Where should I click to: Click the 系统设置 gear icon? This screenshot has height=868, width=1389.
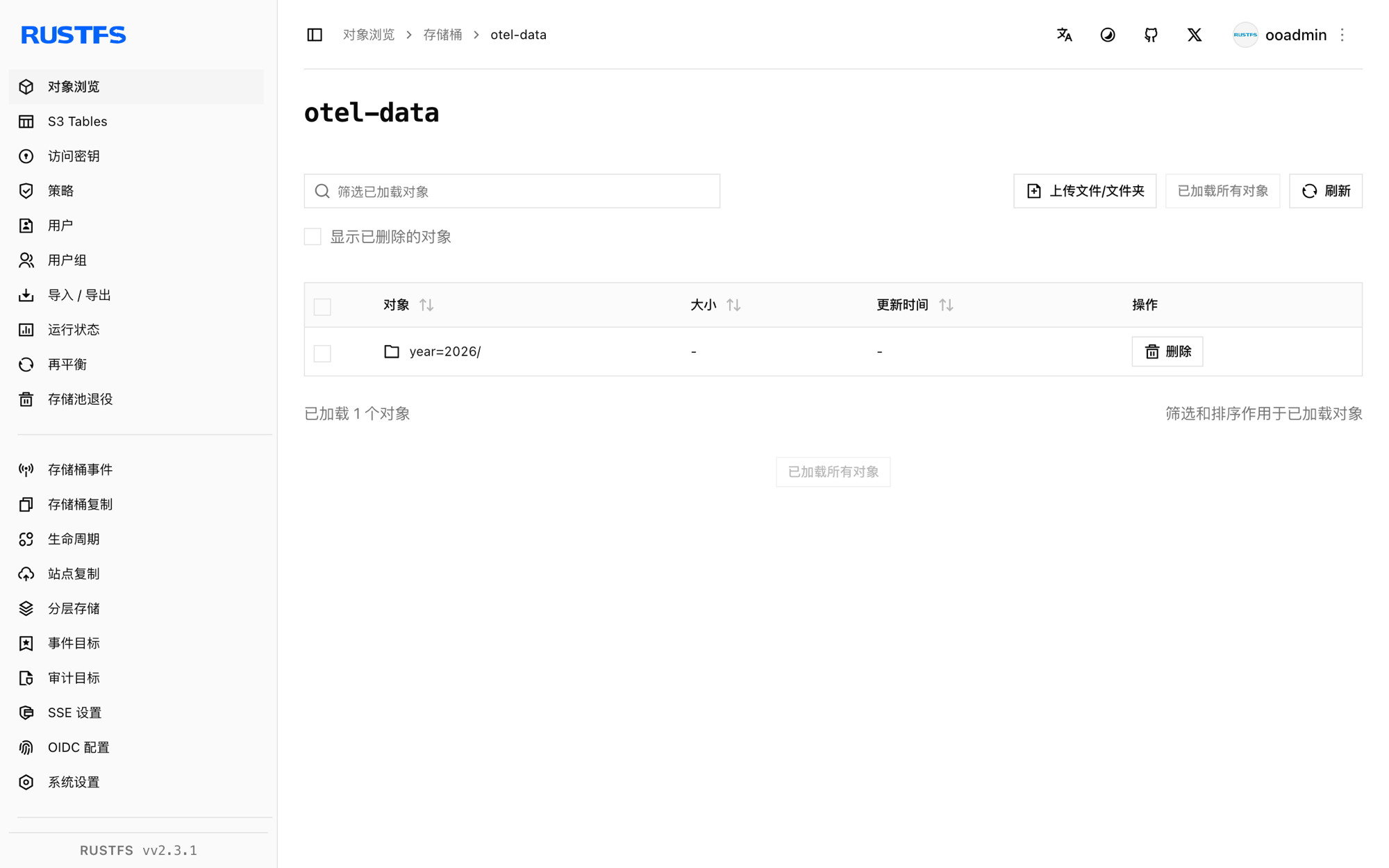tap(26, 783)
